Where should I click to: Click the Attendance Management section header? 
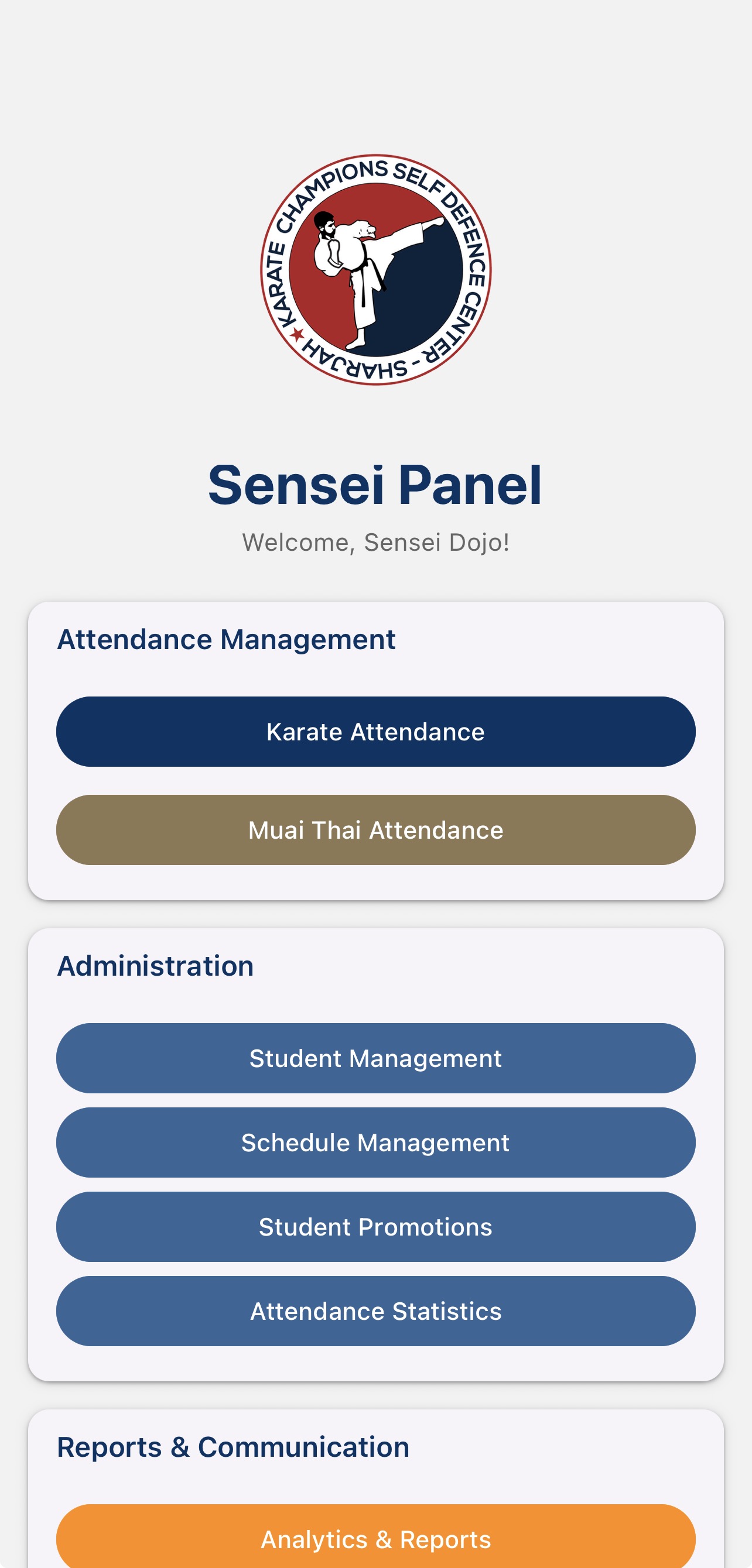click(227, 639)
